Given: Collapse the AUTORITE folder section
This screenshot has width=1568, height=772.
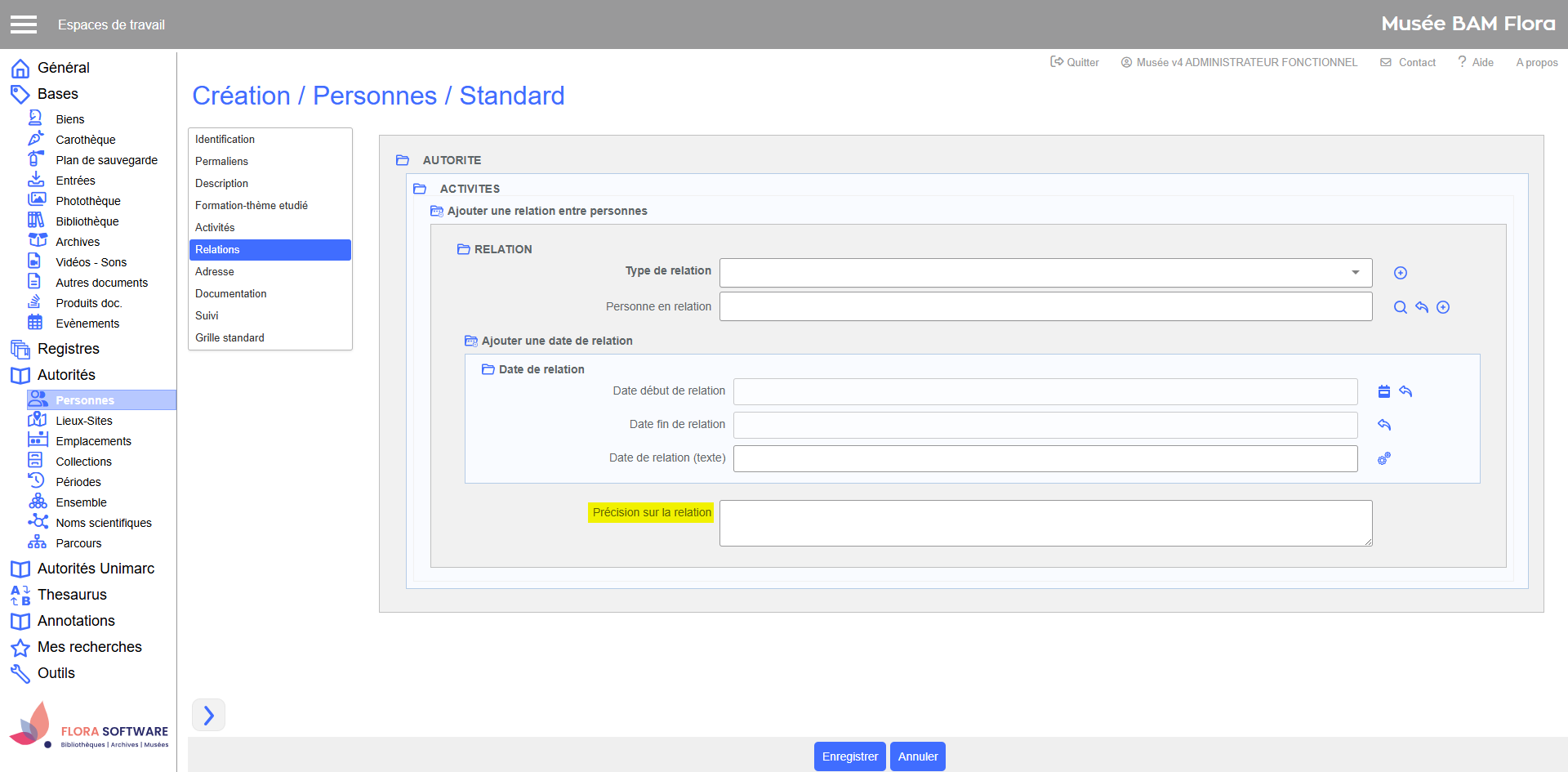Looking at the screenshot, I should [x=403, y=160].
